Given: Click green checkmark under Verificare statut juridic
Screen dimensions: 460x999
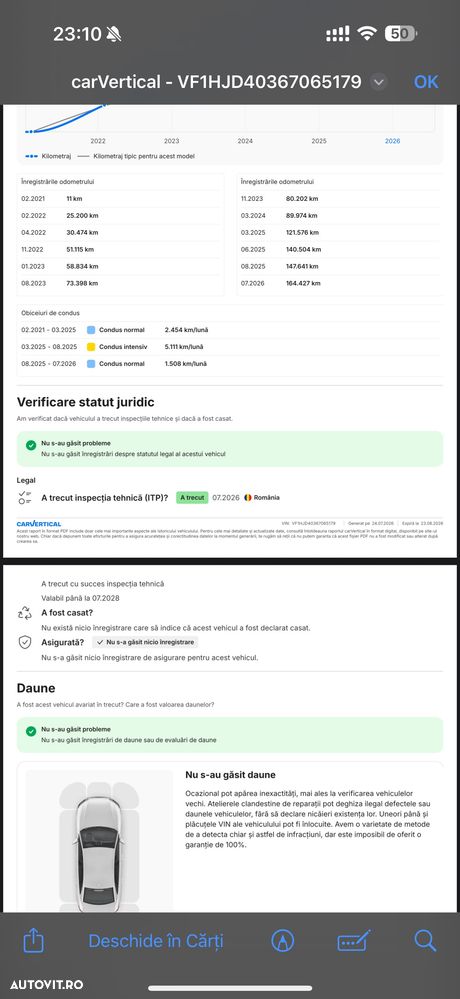Looking at the screenshot, I should [x=31, y=445].
